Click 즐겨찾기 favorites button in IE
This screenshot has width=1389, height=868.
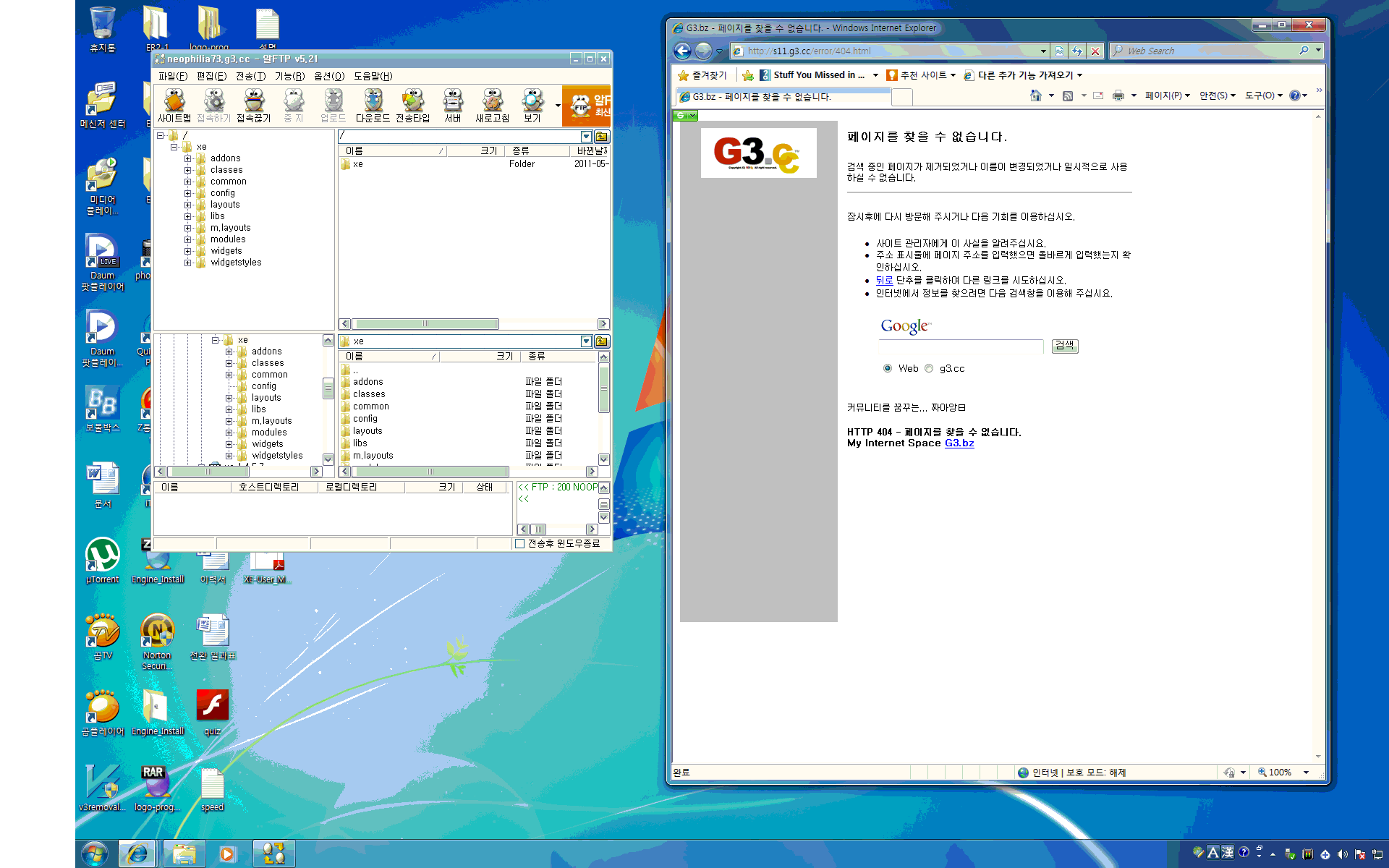[x=702, y=75]
